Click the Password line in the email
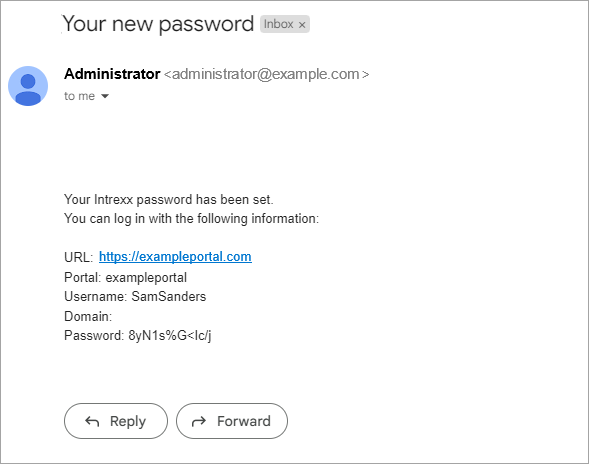 pyautogui.click(x=137, y=336)
